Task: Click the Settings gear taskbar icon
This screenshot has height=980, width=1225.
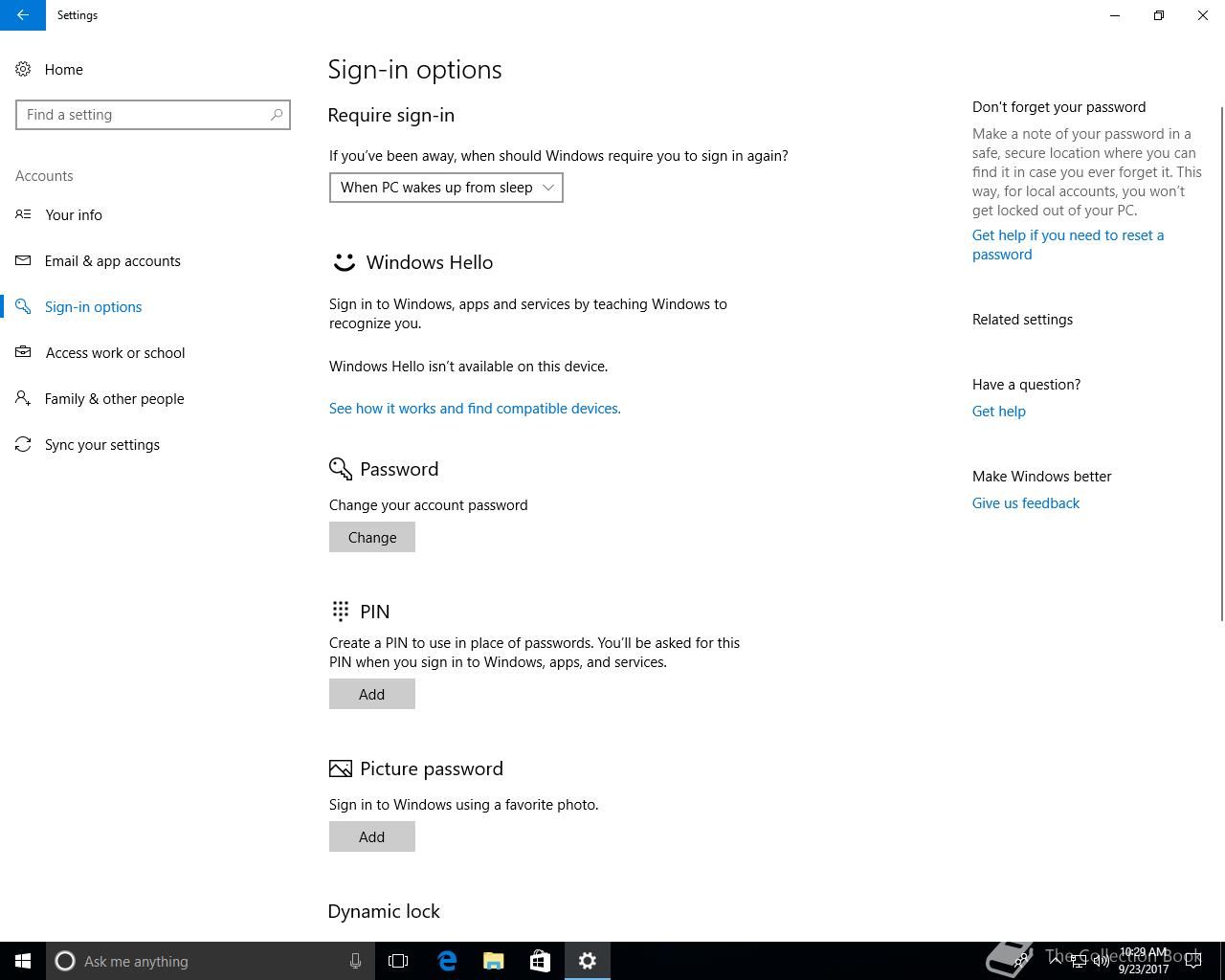Action: [x=588, y=961]
